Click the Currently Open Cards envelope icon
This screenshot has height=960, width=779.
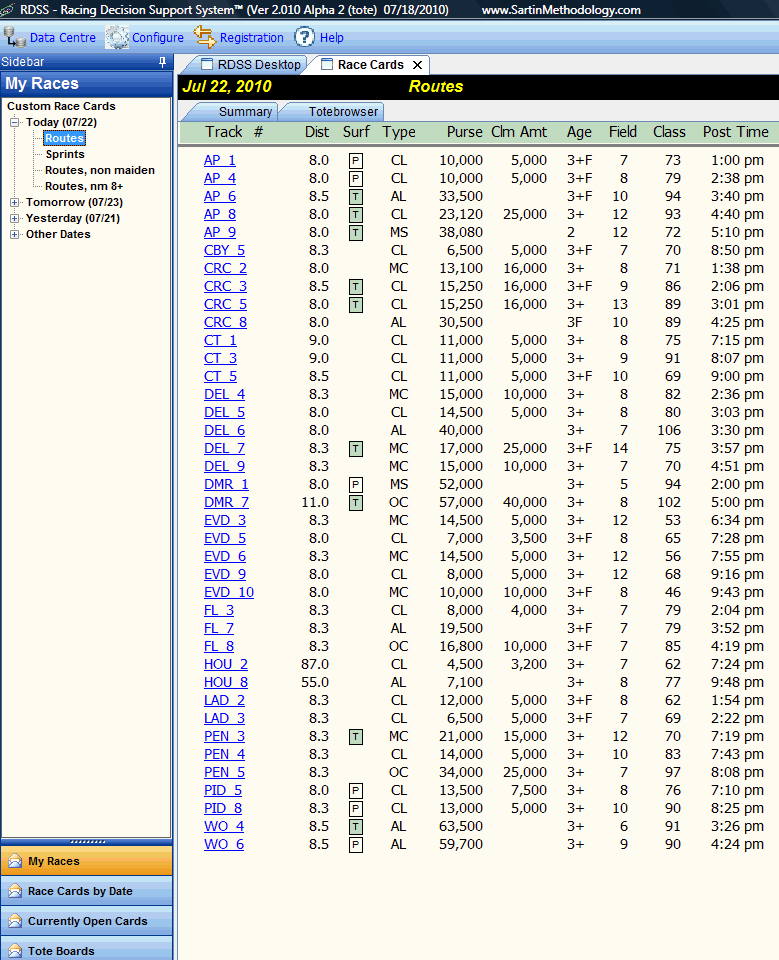coord(15,921)
